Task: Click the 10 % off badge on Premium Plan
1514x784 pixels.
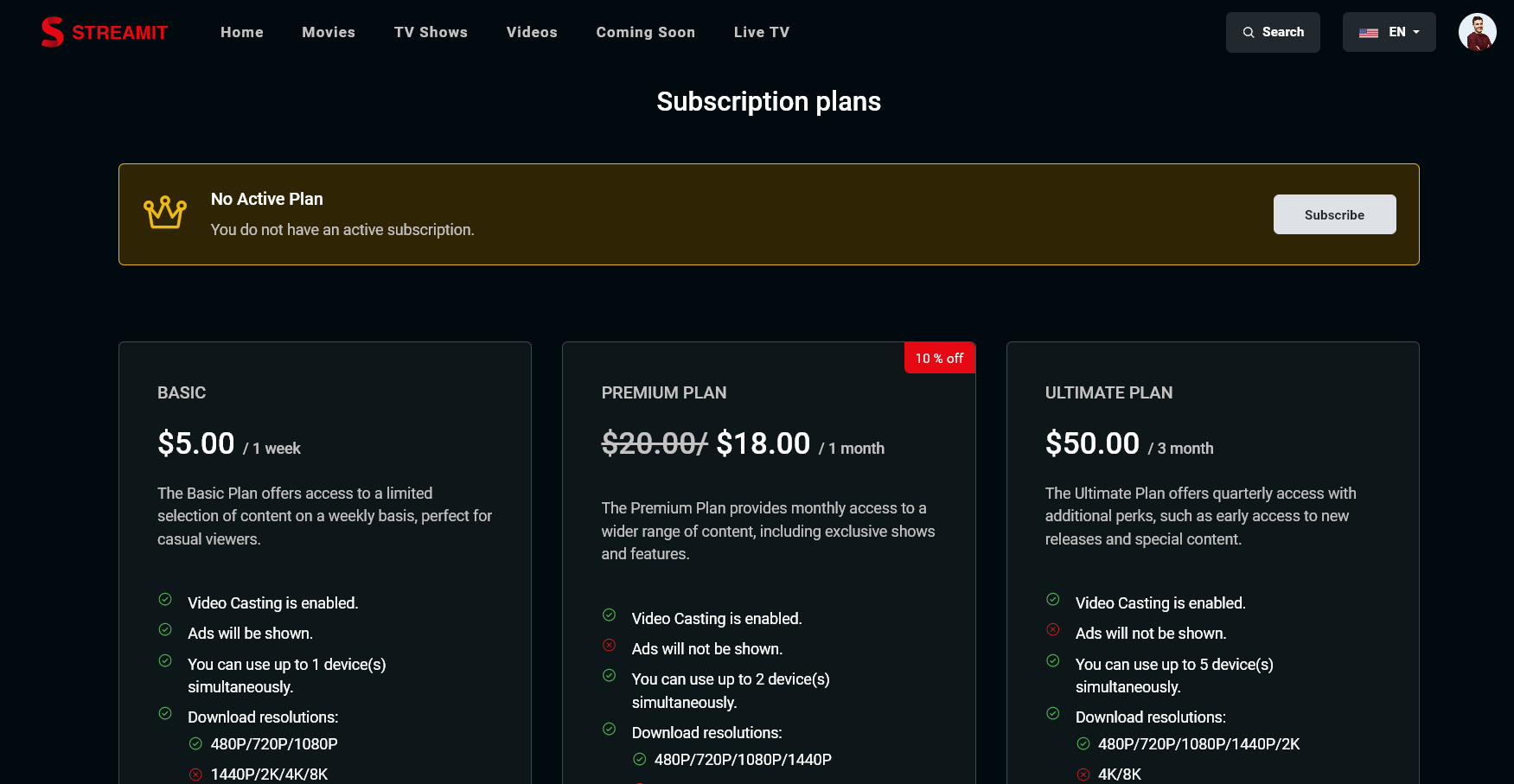Action: 939,357
